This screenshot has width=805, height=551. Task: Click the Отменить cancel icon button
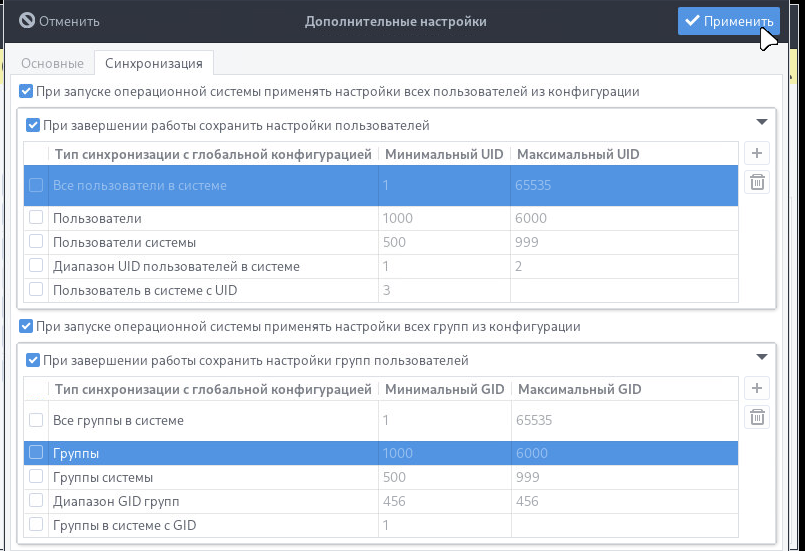coord(59,21)
